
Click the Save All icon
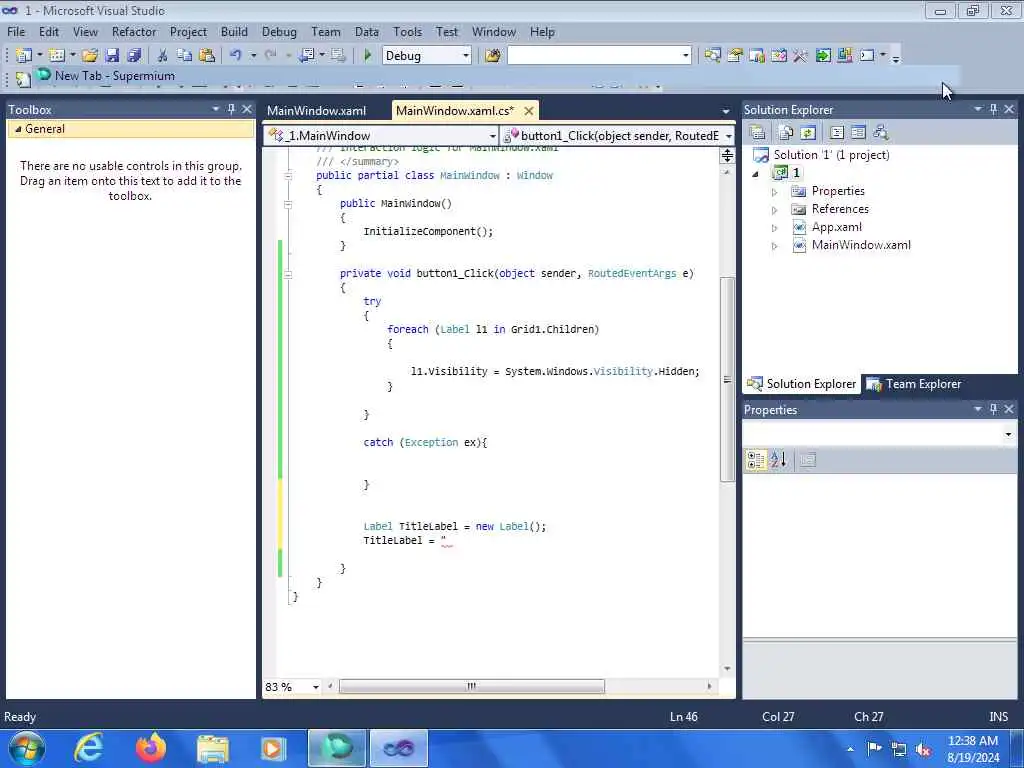134,56
